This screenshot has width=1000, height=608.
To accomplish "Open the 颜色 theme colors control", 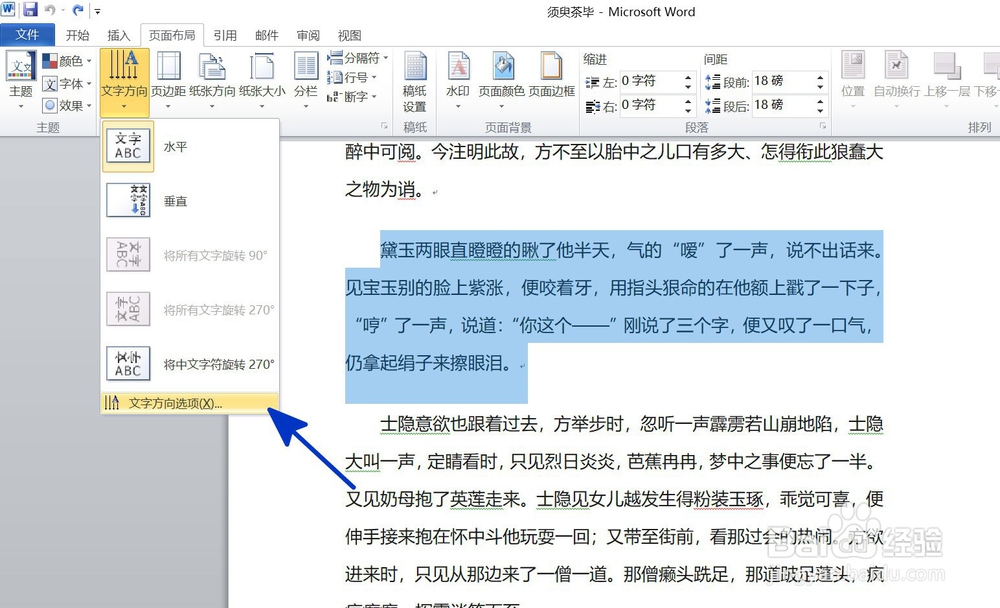I will coord(66,62).
